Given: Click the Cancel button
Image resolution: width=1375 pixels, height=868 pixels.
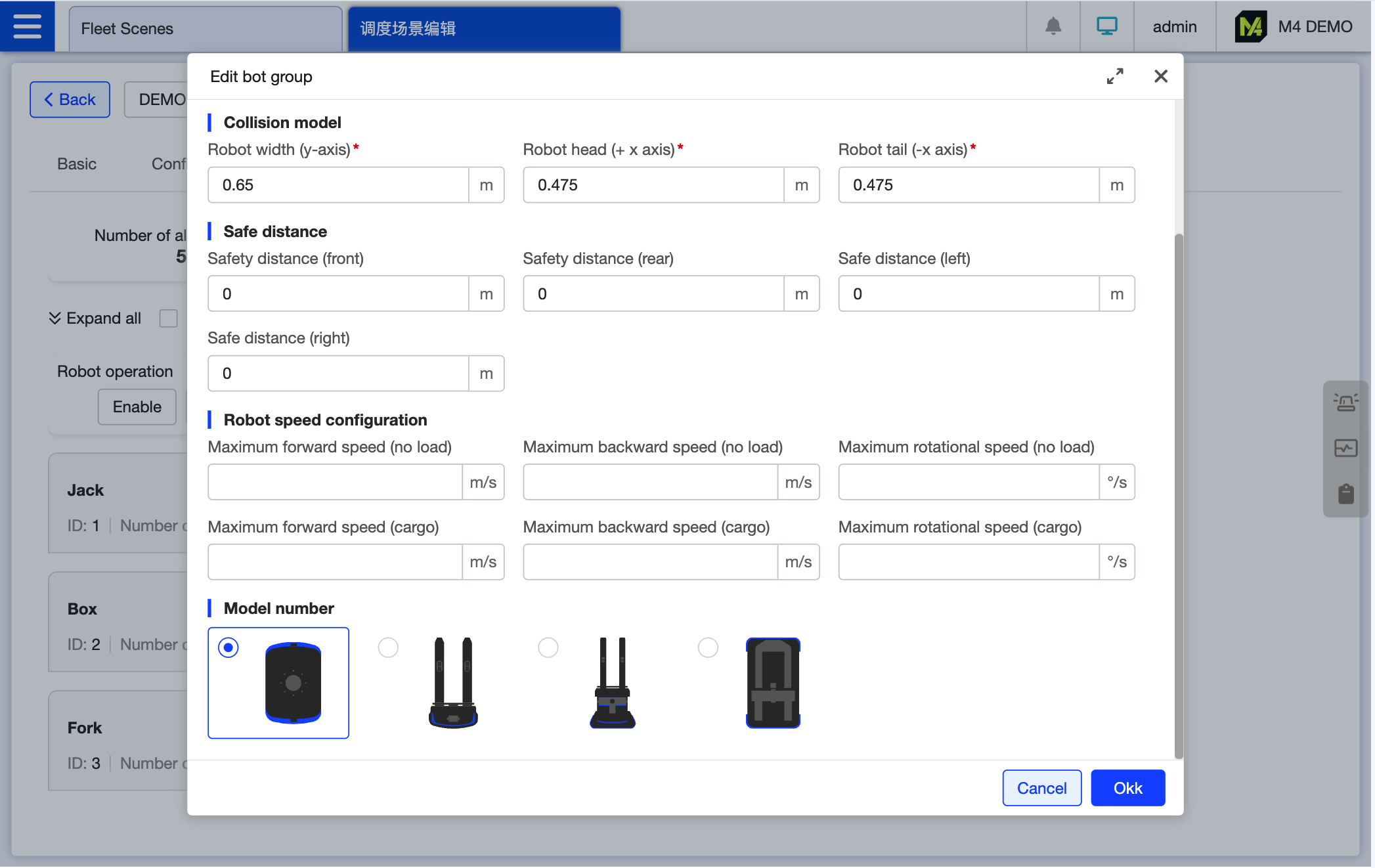Looking at the screenshot, I should click(x=1041, y=788).
